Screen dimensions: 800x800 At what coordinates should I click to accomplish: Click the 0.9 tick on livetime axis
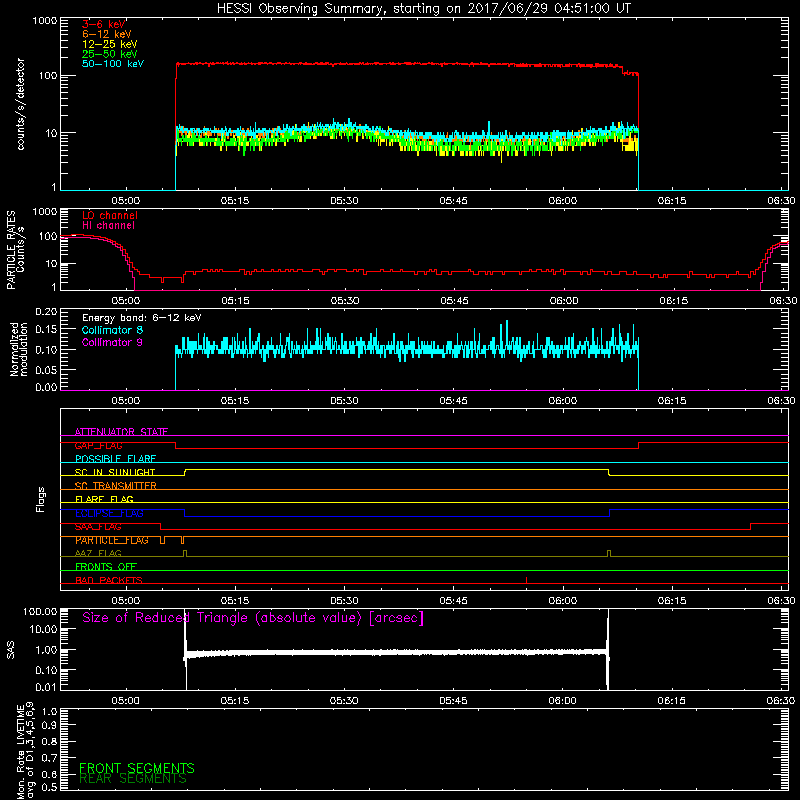click(49, 725)
